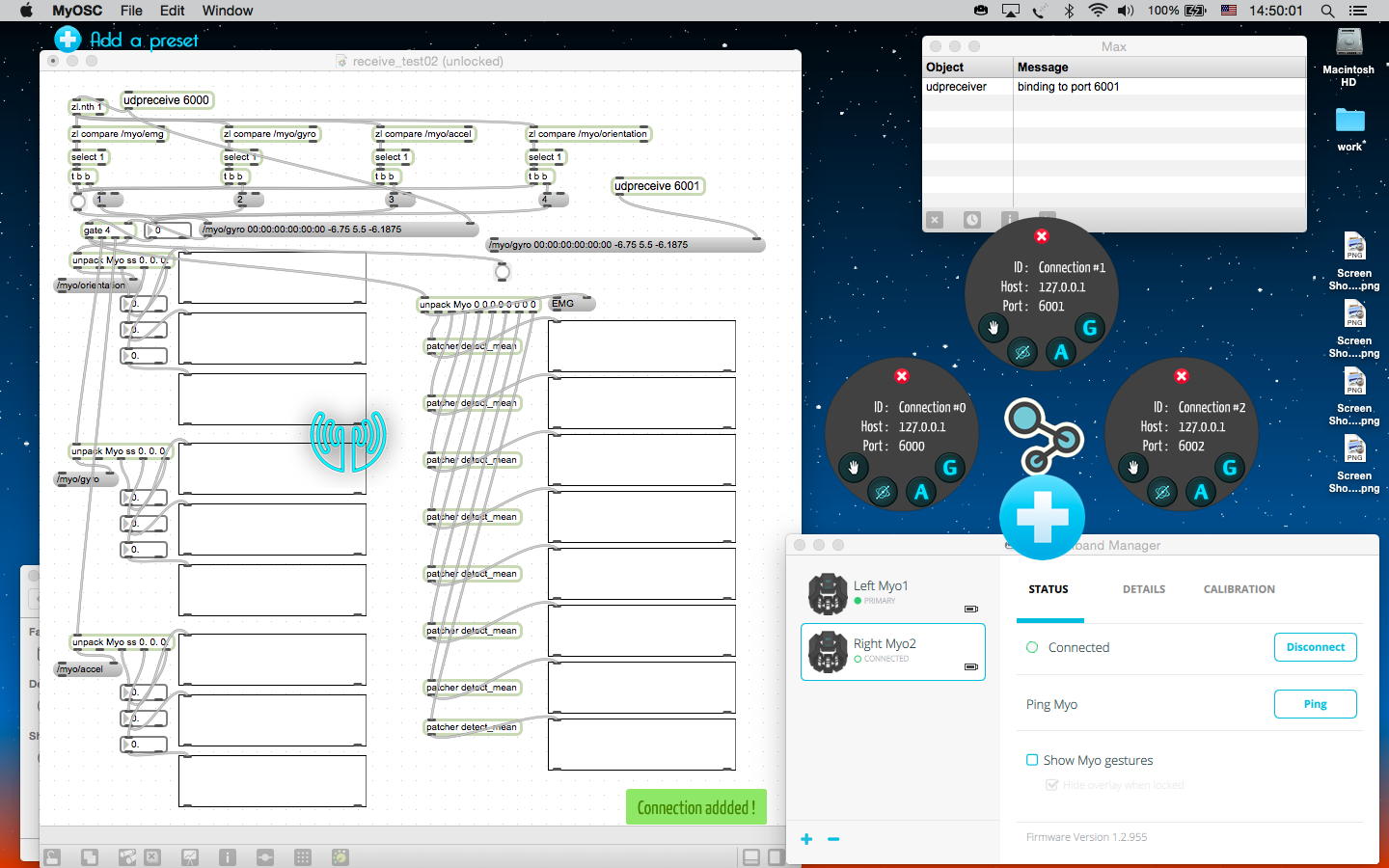Open the Window menu

click(228, 11)
